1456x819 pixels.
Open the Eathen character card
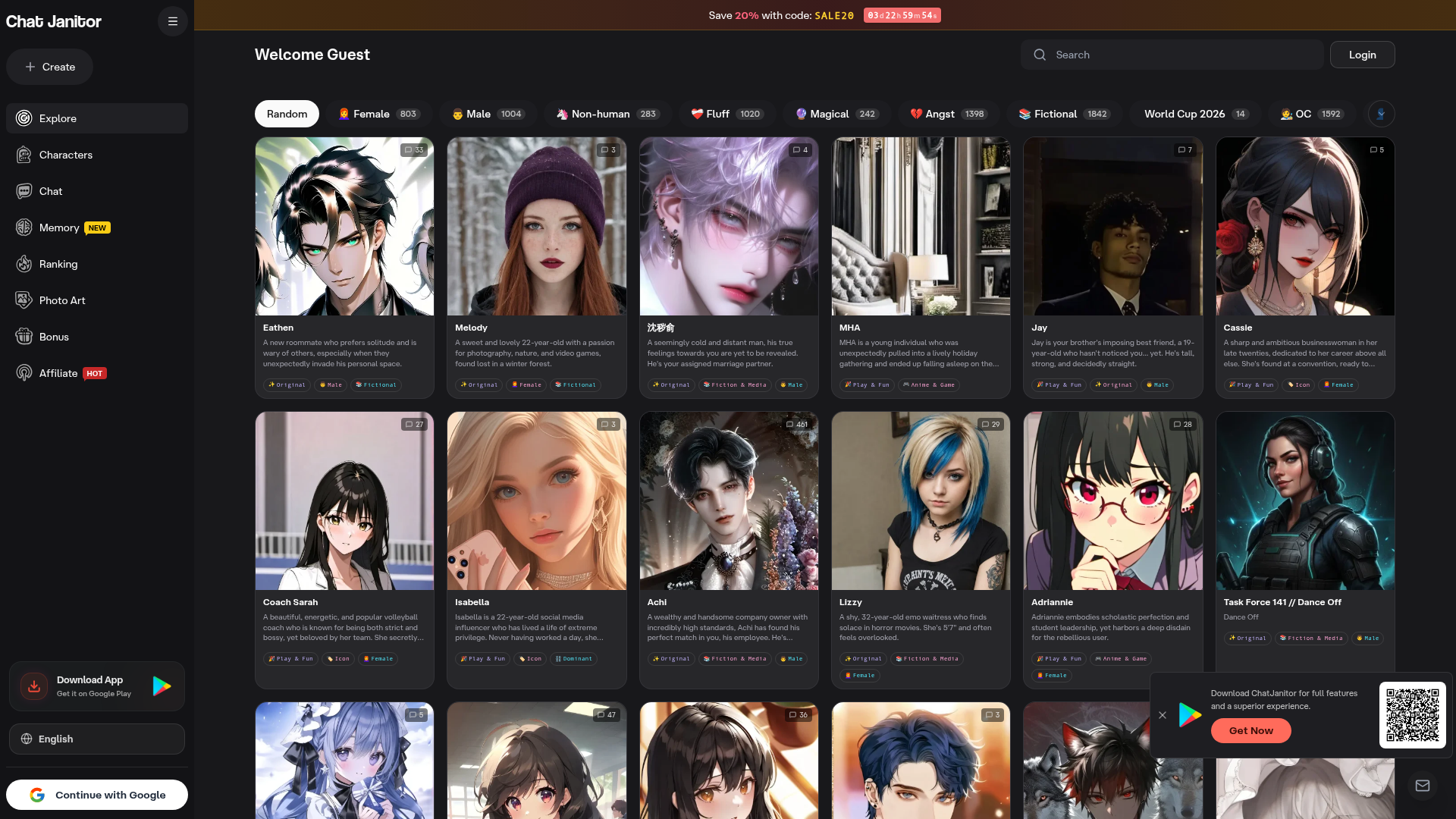click(x=344, y=268)
